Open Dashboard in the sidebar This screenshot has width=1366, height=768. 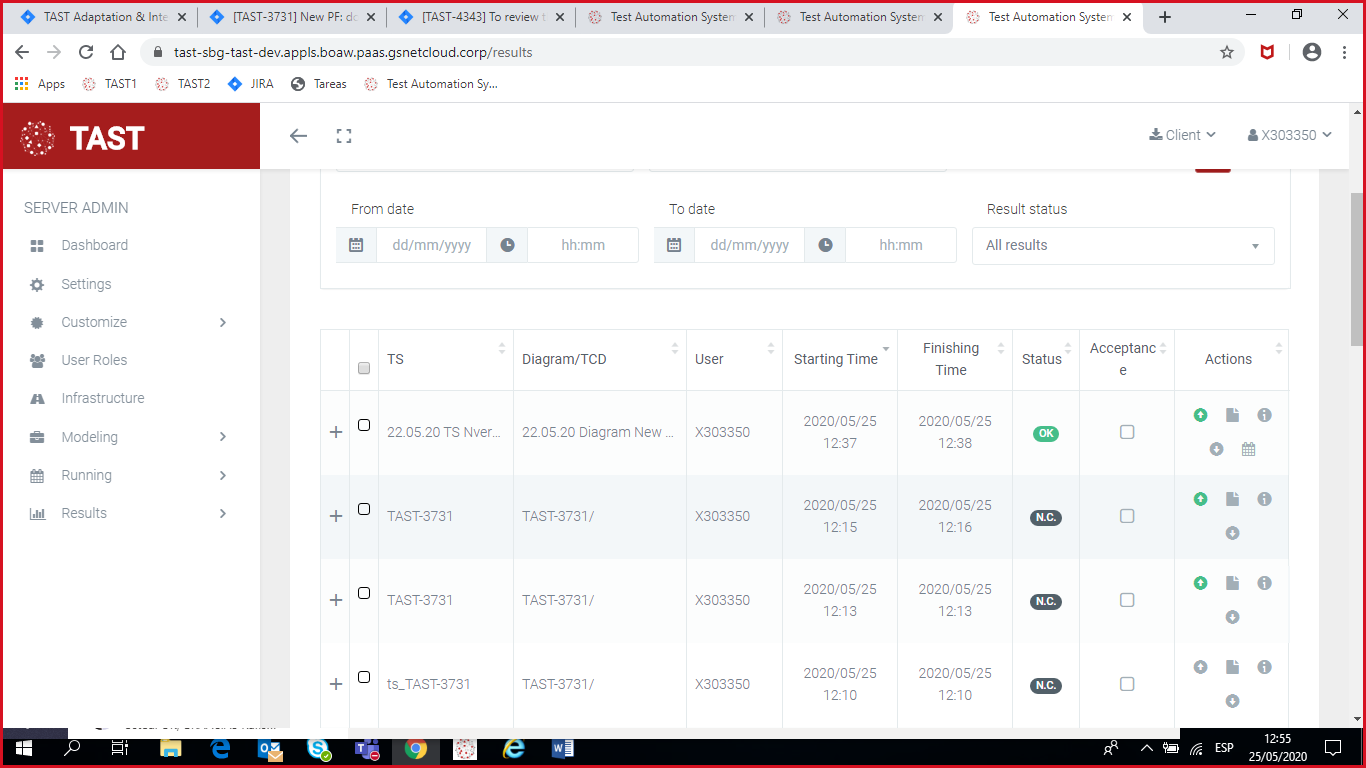coord(94,245)
